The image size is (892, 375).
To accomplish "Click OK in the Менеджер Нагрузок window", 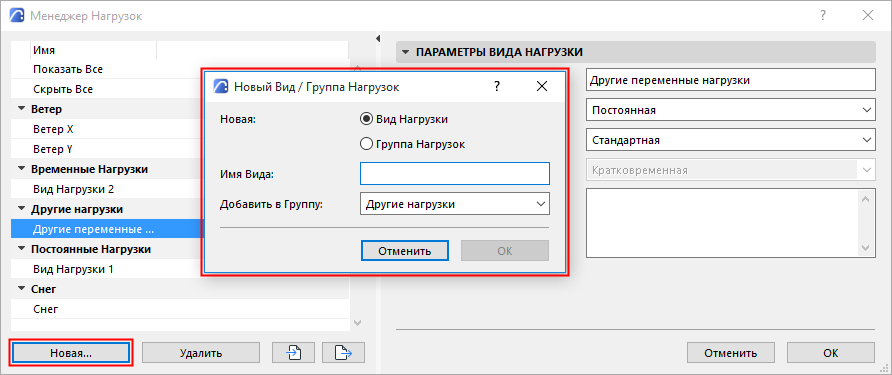I will tap(831, 353).
